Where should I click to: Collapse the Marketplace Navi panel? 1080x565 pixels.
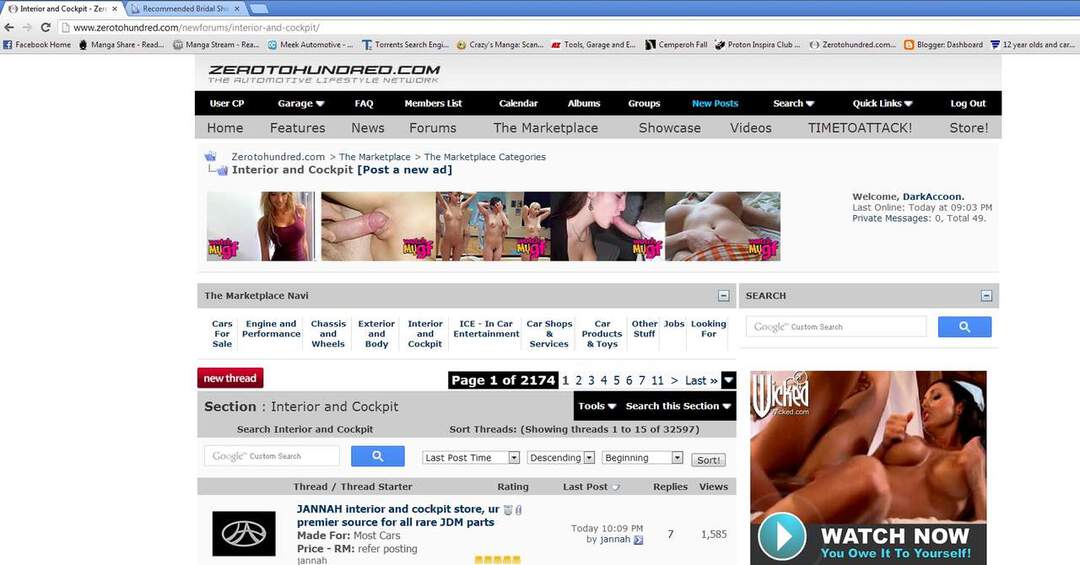click(723, 296)
